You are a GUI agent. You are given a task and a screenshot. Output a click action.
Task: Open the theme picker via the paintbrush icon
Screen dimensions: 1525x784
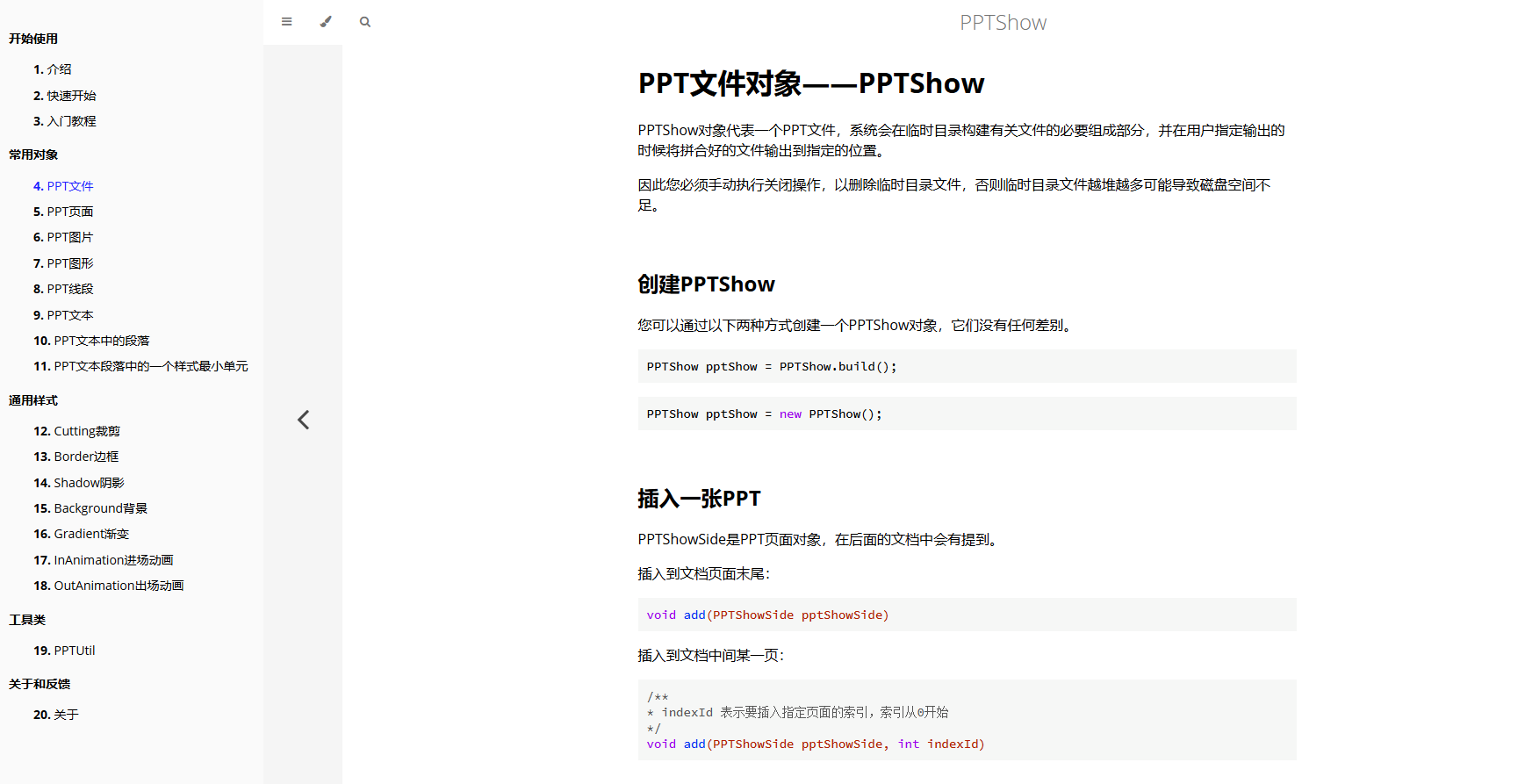[326, 22]
